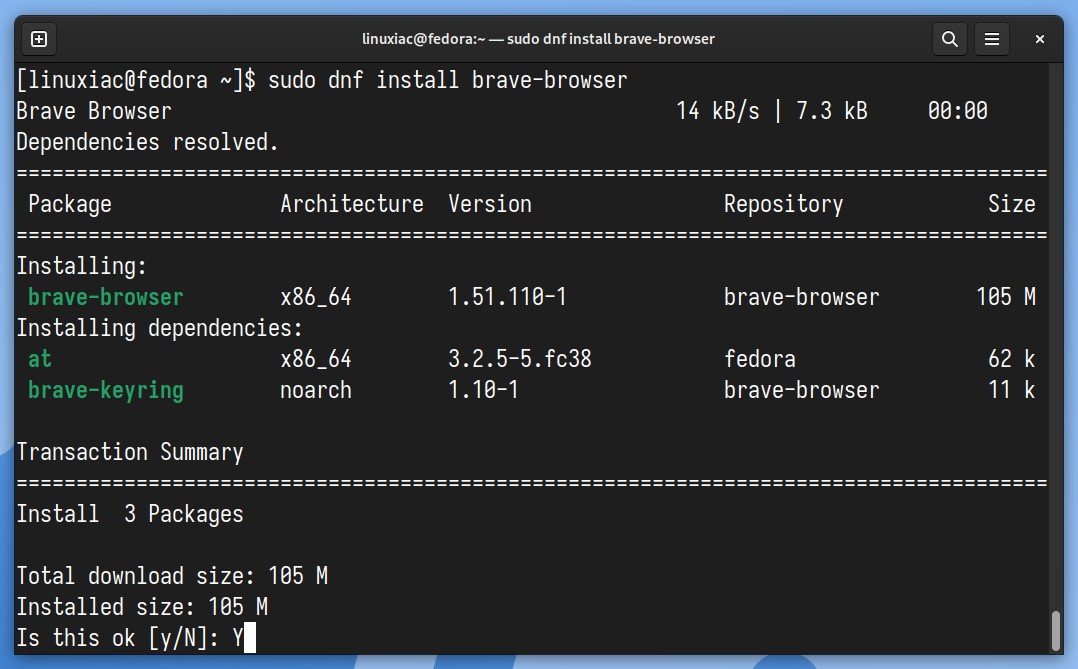Click the green 'at' dependency name

click(40, 359)
